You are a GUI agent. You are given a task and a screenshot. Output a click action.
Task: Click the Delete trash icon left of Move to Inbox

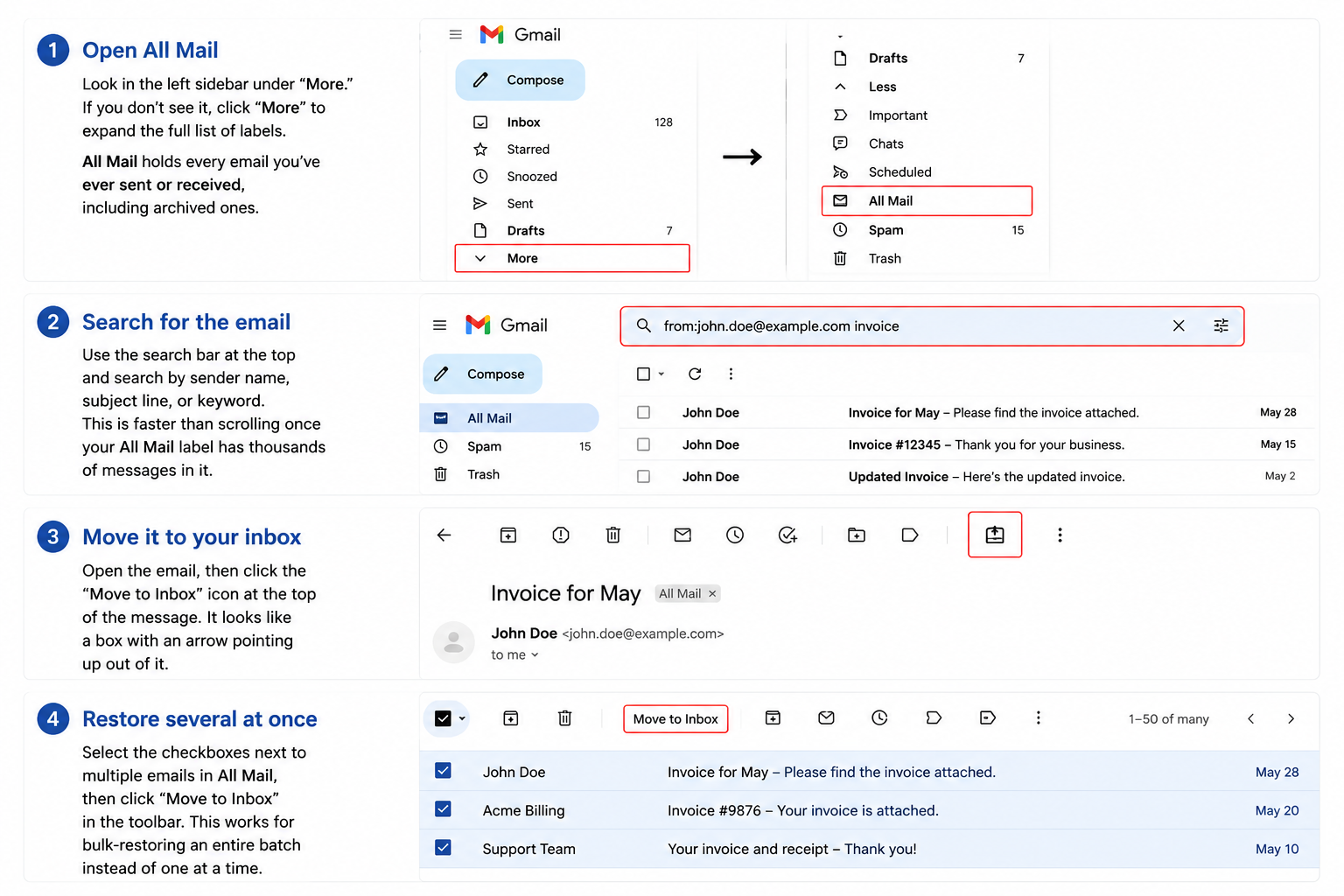click(565, 718)
